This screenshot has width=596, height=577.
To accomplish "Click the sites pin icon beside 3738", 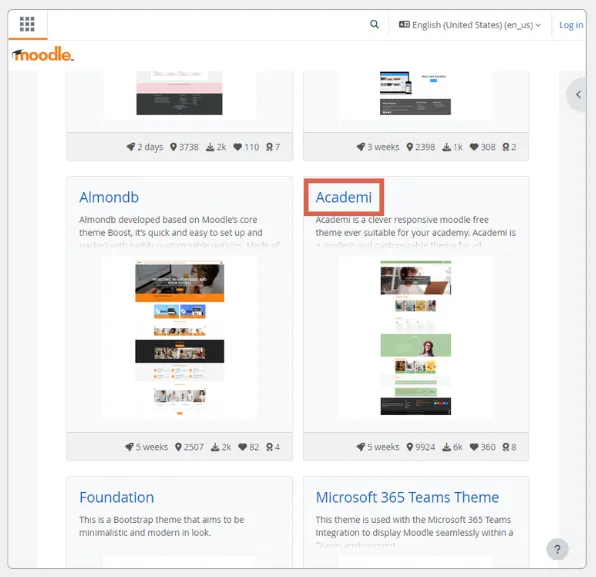I will [173, 147].
